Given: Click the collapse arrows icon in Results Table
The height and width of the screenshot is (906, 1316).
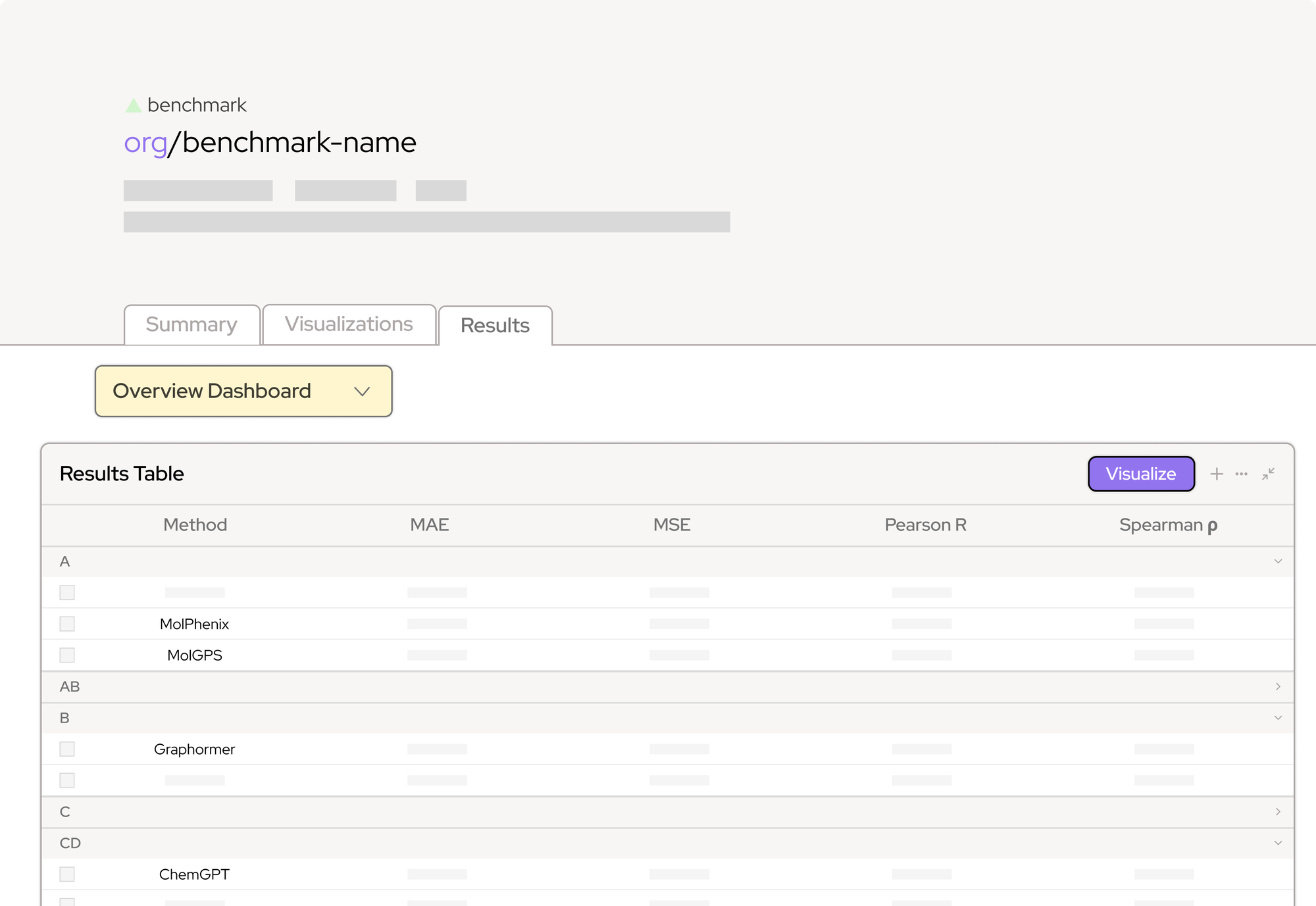Looking at the screenshot, I should click(x=1269, y=474).
